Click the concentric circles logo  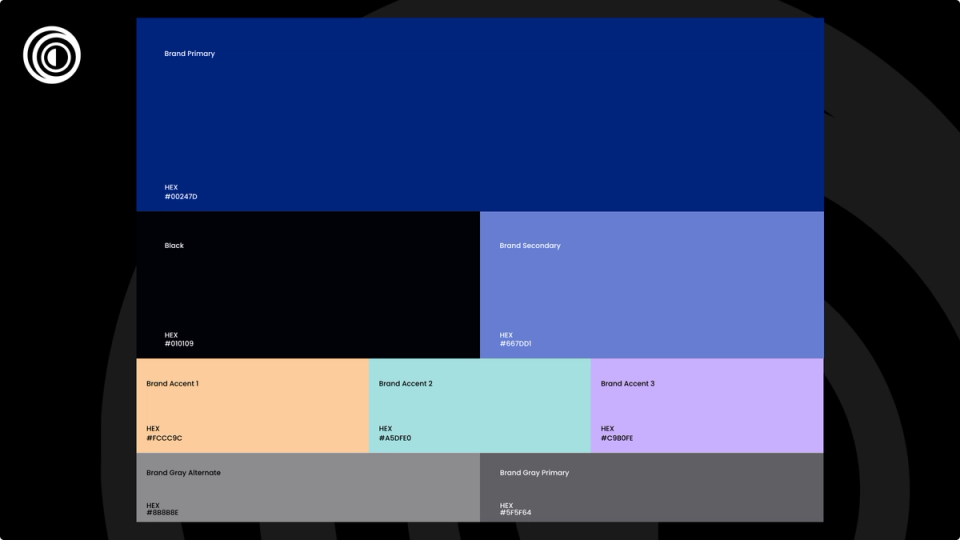click(x=52, y=54)
